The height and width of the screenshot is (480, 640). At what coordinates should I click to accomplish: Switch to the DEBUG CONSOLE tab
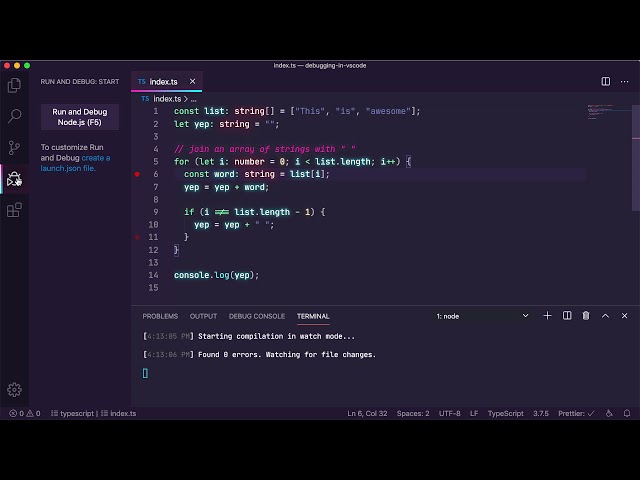tap(257, 316)
